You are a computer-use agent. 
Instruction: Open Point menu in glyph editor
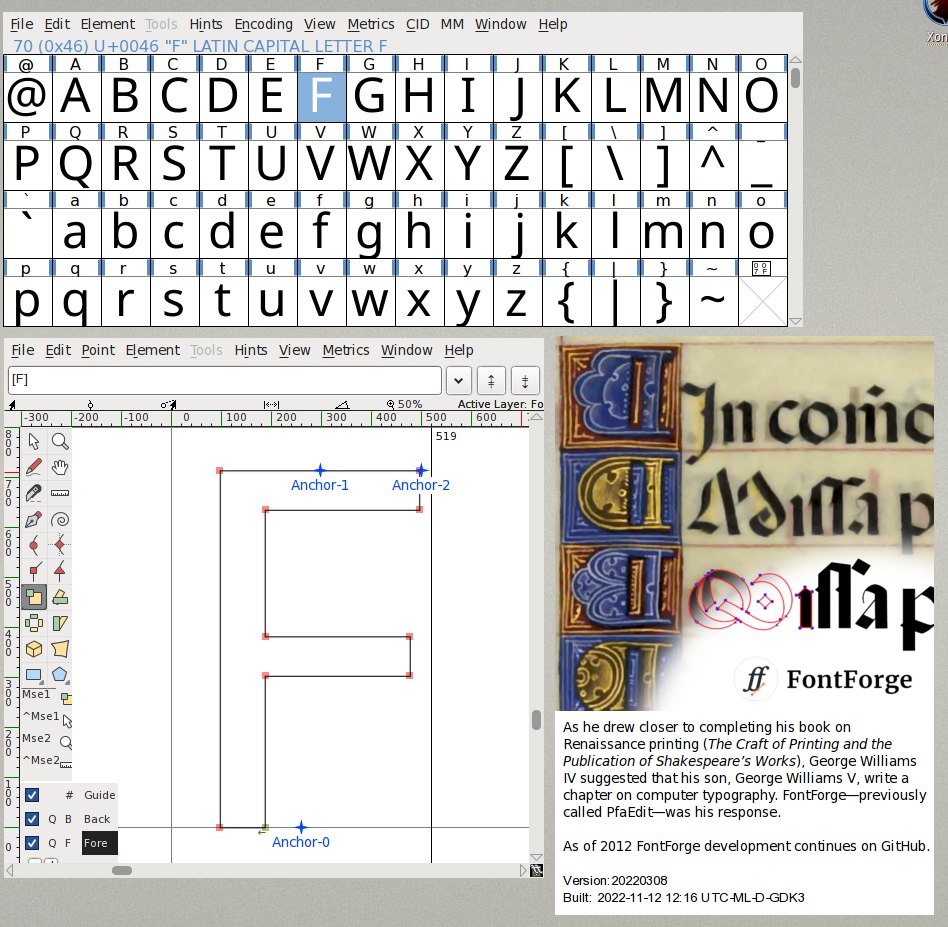(98, 350)
